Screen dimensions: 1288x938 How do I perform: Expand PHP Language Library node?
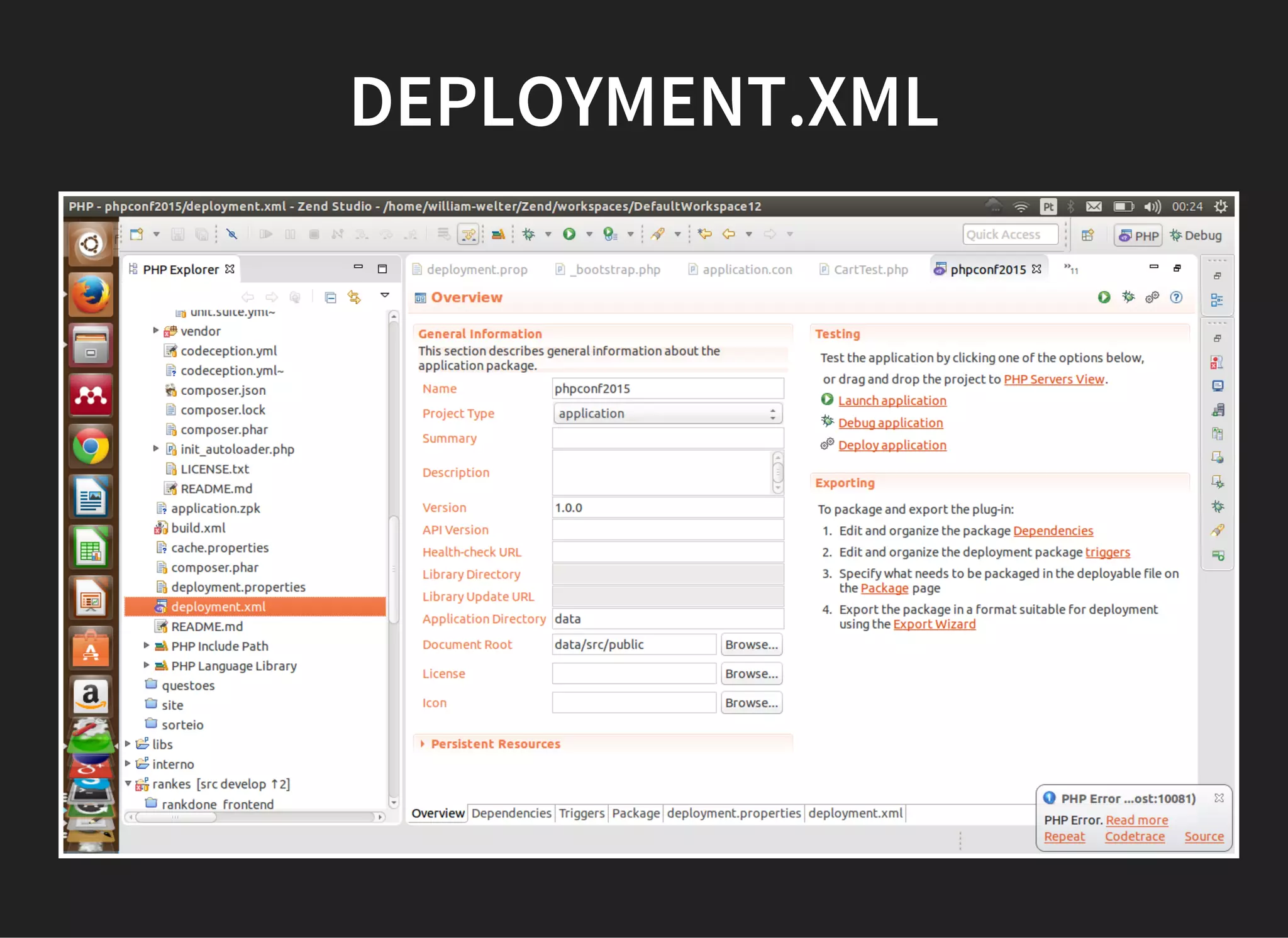[146, 665]
